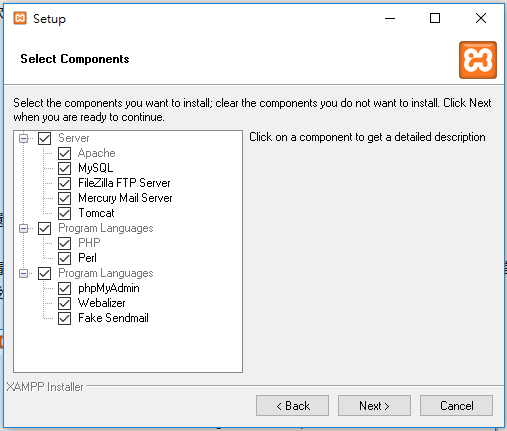This screenshot has width=507, height=431.
Task: Collapse the Program Languages node containing phpMyAdmin
Action: (23, 273)
